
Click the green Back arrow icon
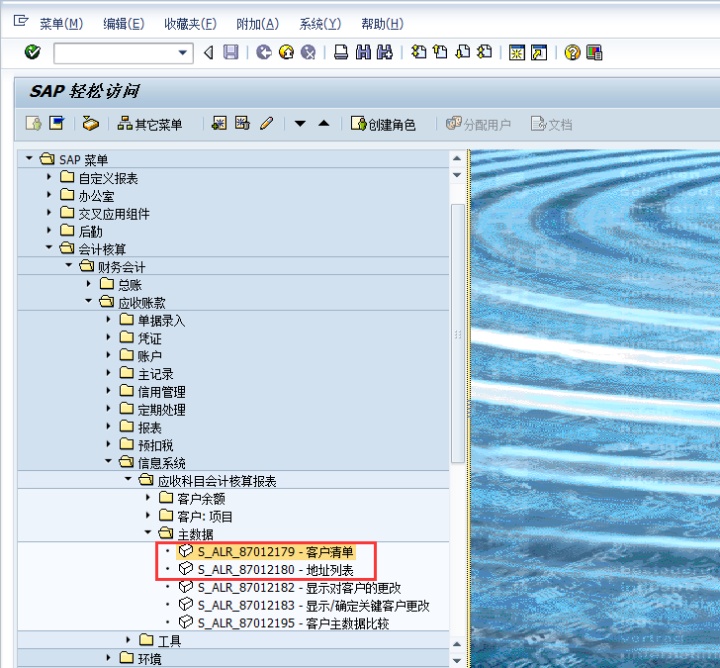[x=264, y=52]
